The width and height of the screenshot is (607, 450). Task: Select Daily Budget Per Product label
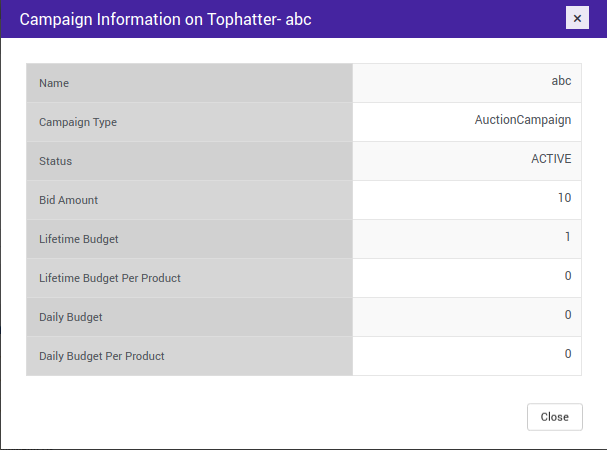[x=102, y=356]
